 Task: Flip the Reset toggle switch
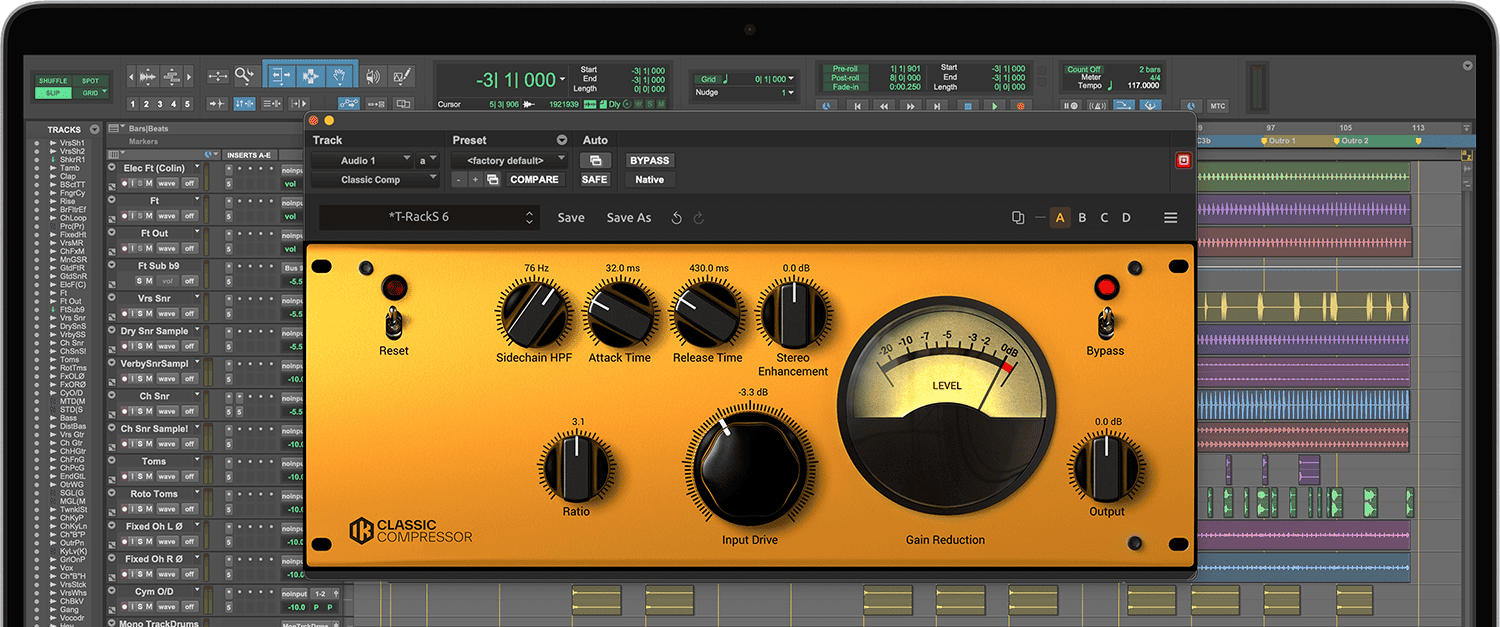[x=394, y=322]
